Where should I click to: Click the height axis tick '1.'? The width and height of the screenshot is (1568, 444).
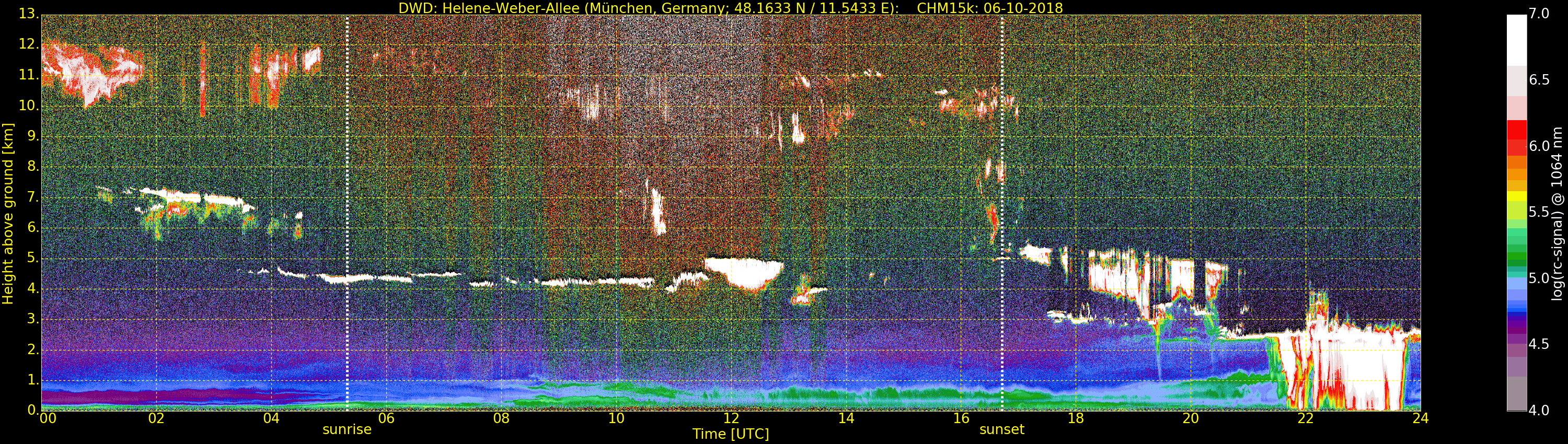pos(32,380)
